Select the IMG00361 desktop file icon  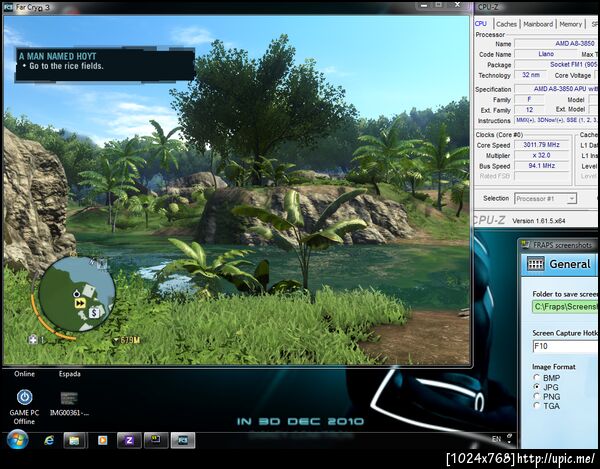click(69, 403)
